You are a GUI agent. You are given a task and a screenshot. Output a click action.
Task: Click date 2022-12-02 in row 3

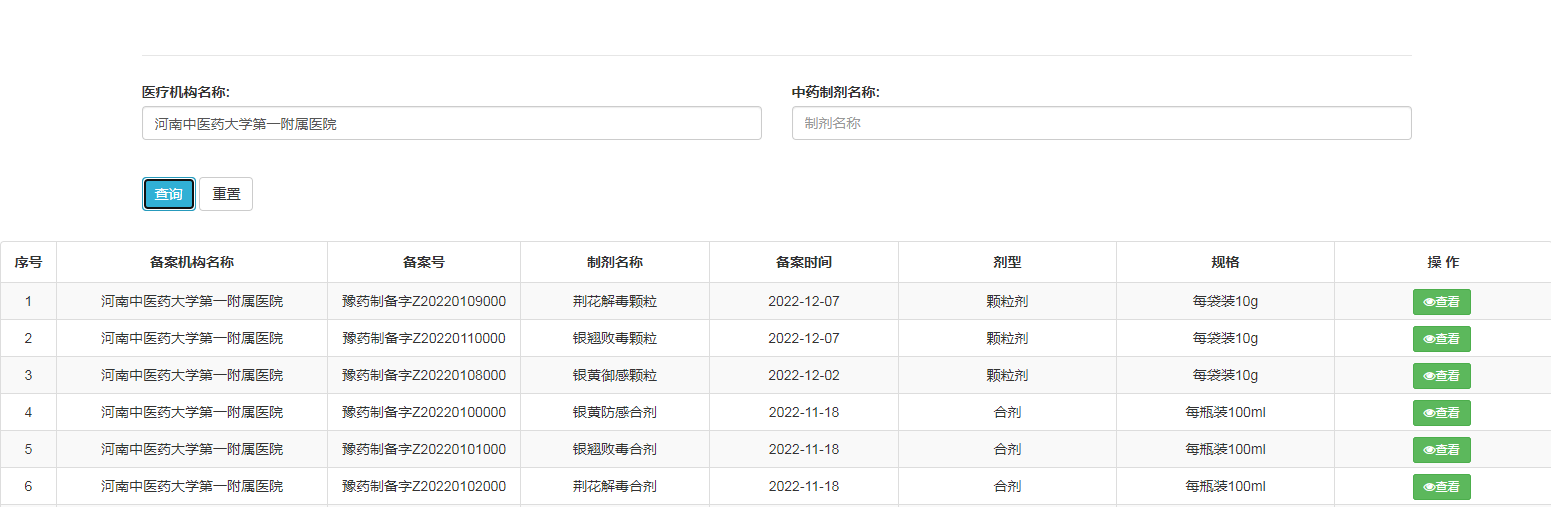point(804,375)
